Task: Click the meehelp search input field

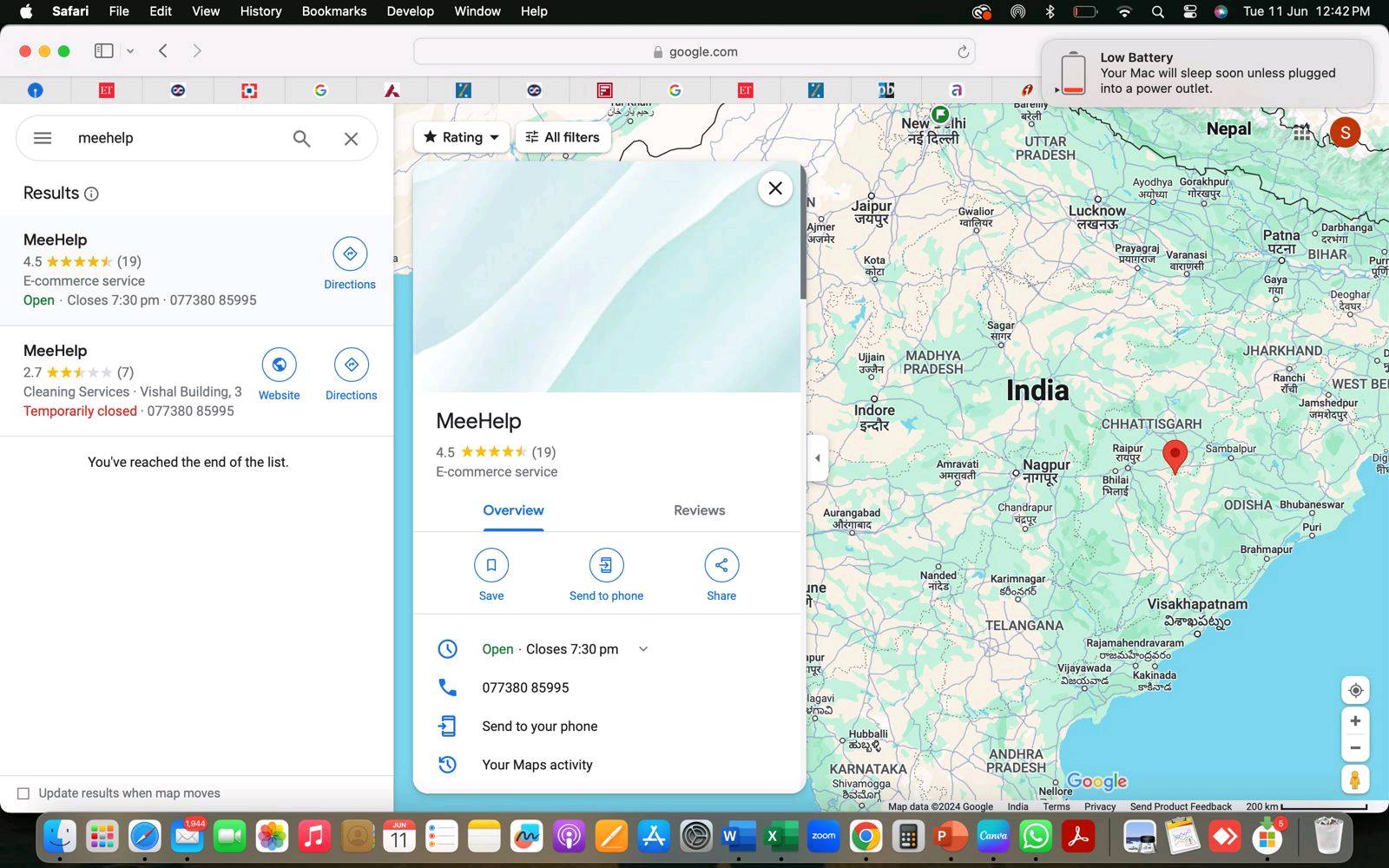Action: click(178, 138)
